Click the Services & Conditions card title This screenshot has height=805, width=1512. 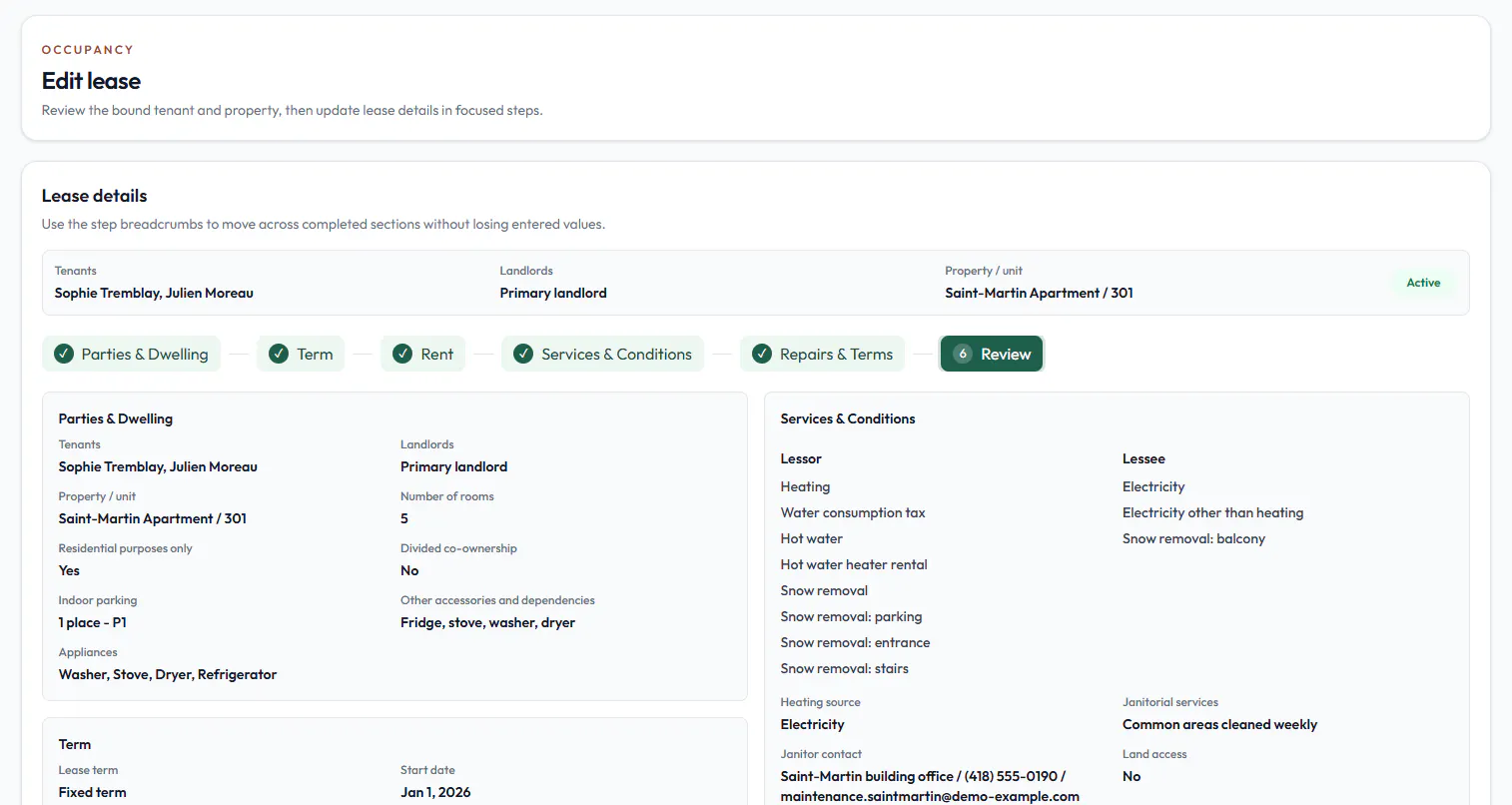(848, 418)
